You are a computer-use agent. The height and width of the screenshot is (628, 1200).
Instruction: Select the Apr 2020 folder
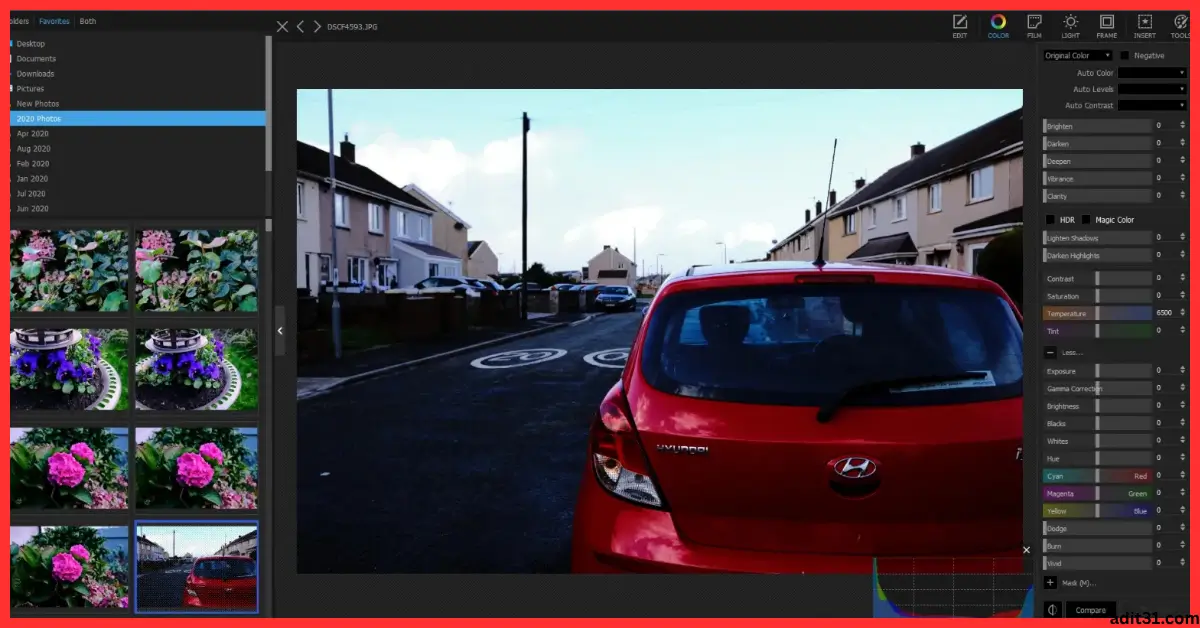pos(137,134)
